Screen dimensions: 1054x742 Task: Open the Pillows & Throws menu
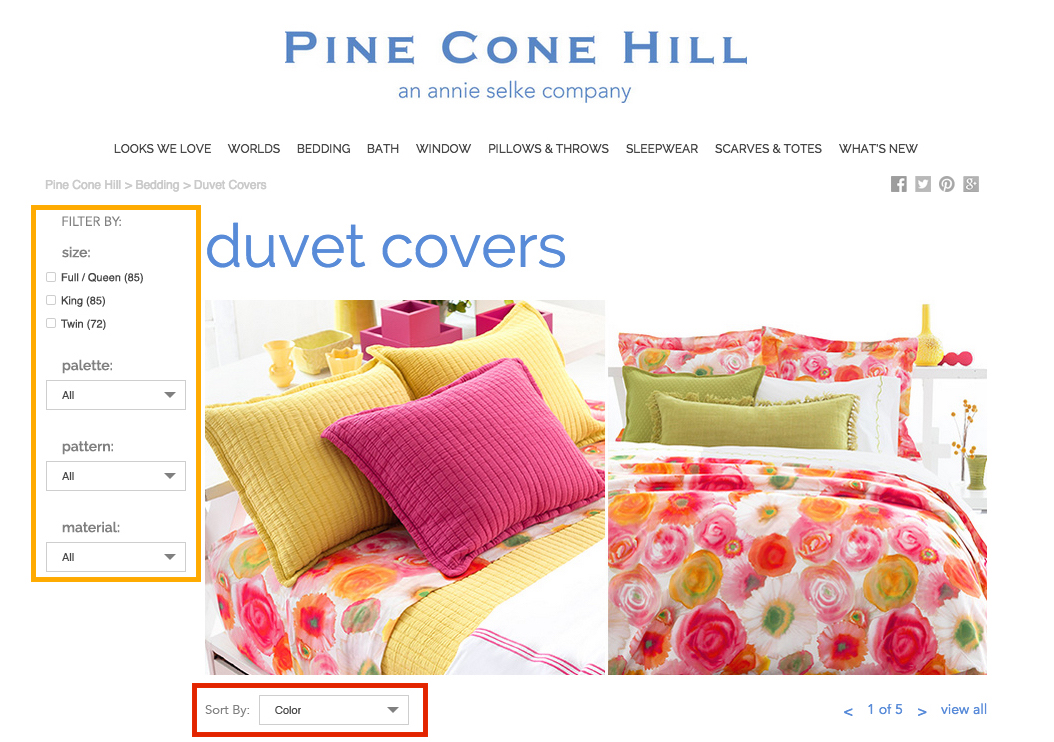(x=549, y=149)
